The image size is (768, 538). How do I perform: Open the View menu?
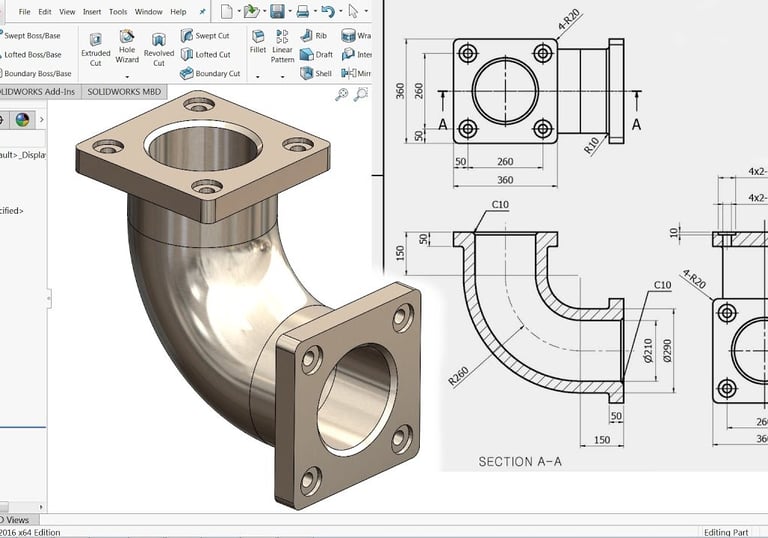click(67, 12)
